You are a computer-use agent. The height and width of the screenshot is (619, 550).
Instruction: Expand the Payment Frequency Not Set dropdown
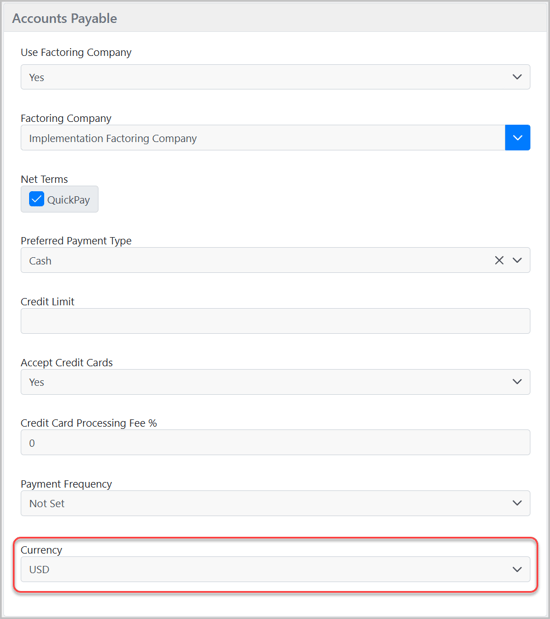tap(275, 503)
